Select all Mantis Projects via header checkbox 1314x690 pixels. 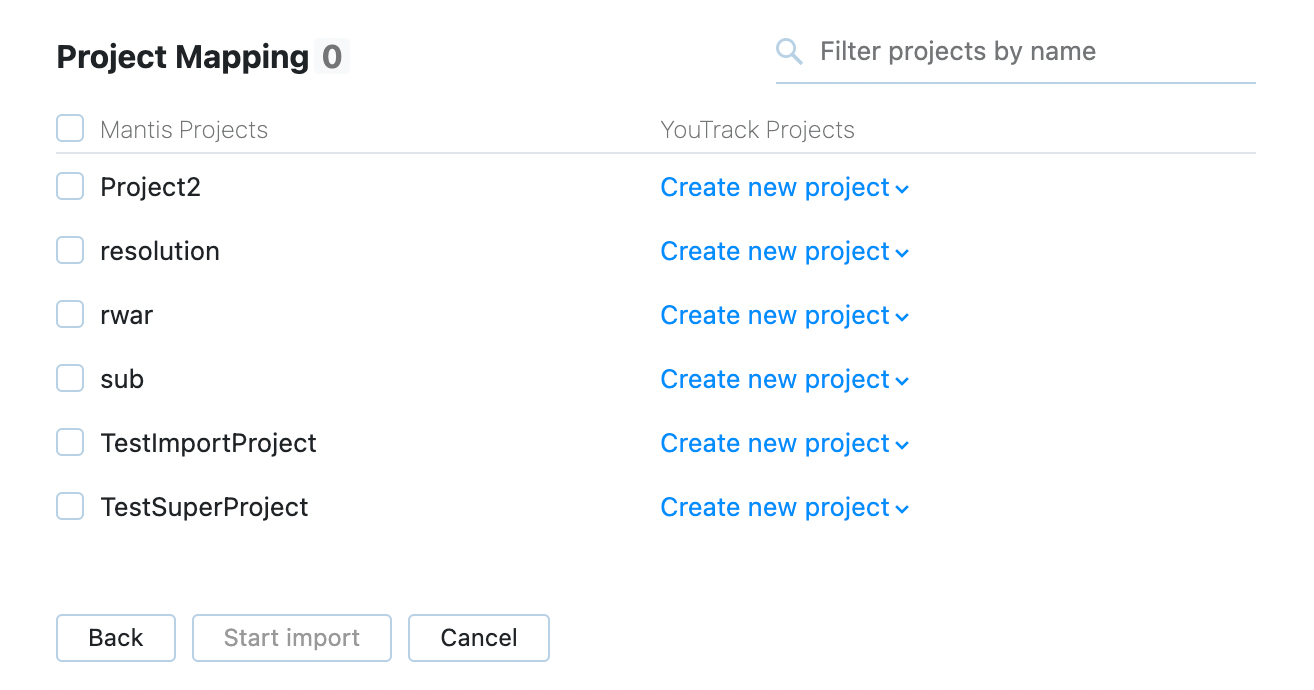69,128
